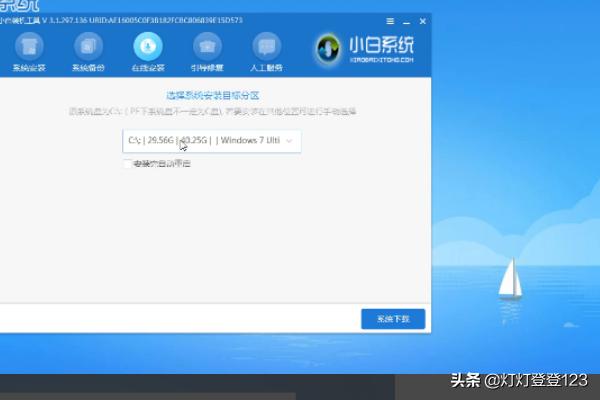Open the 系统备份 toolbar icon

88,47
